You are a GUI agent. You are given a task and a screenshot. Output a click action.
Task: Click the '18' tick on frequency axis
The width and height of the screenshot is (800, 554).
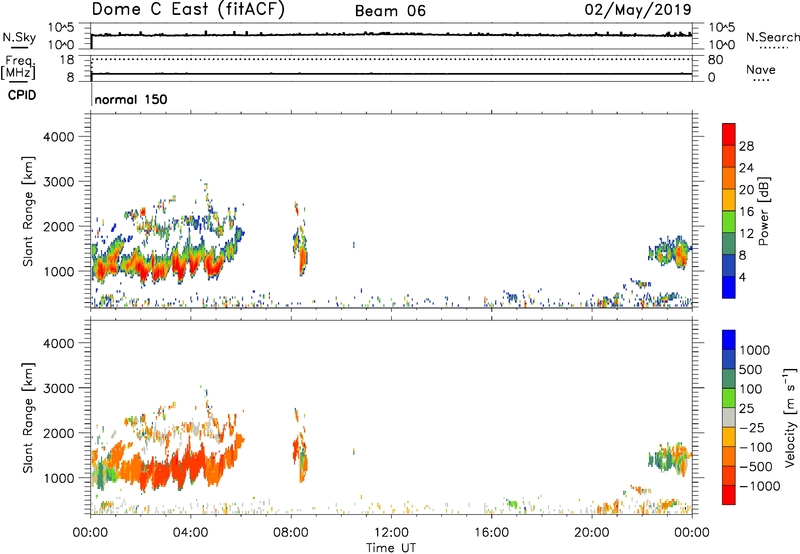tap(67, 60)
